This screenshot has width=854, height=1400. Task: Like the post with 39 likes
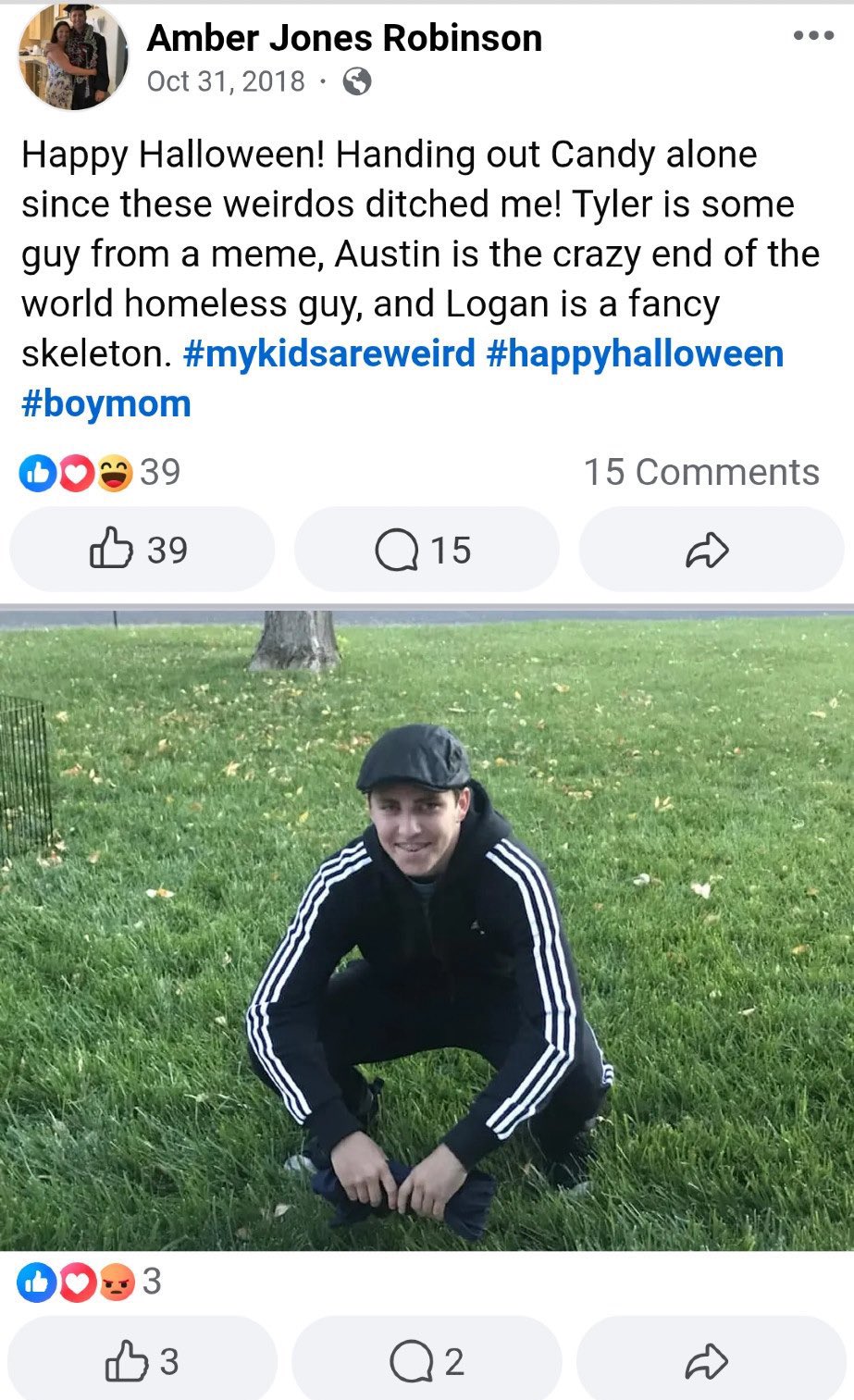click(x=142, y=550)
